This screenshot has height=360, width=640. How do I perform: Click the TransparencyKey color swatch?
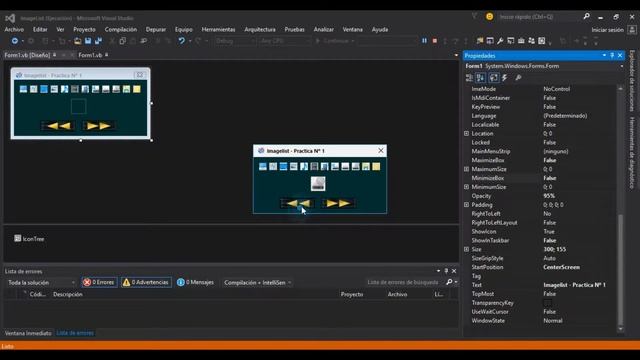click(547, 303)
